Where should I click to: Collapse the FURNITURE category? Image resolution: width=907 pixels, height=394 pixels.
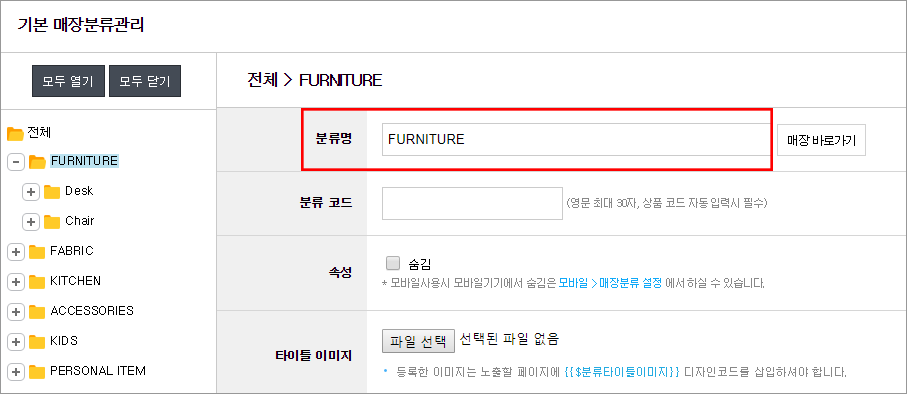pos(16,162)
